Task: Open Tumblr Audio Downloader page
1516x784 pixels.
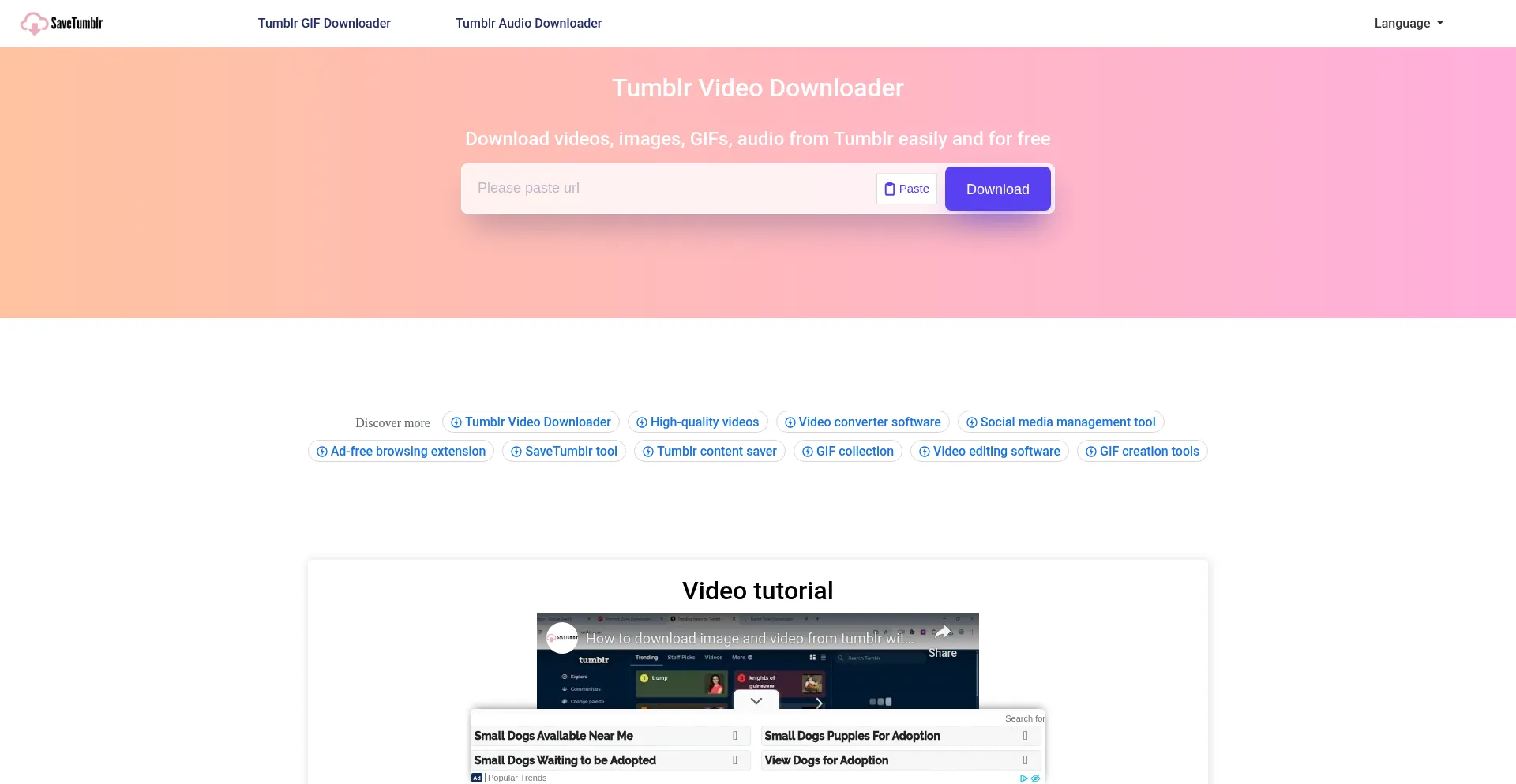Action: click(528, 24)
